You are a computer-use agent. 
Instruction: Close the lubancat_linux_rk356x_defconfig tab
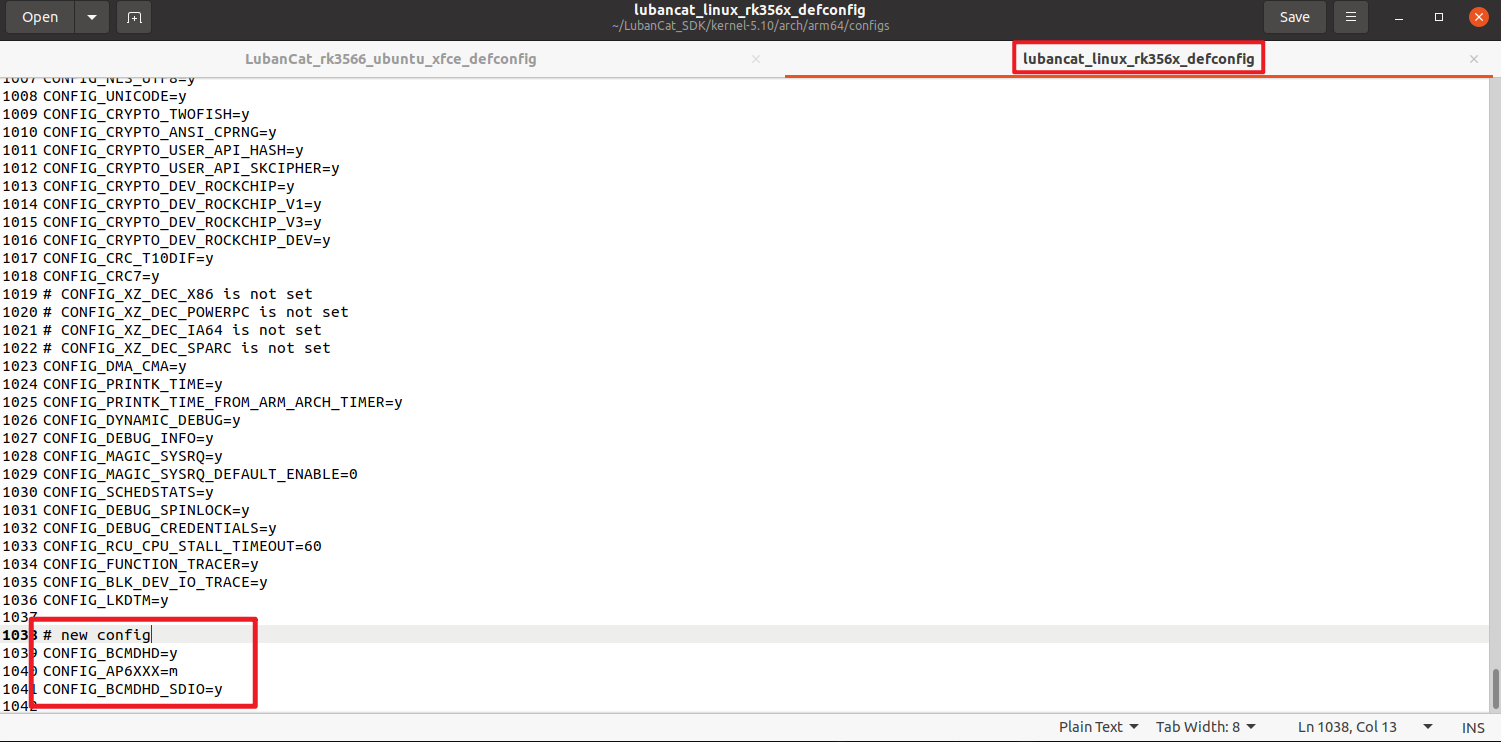pos(1473,59)
